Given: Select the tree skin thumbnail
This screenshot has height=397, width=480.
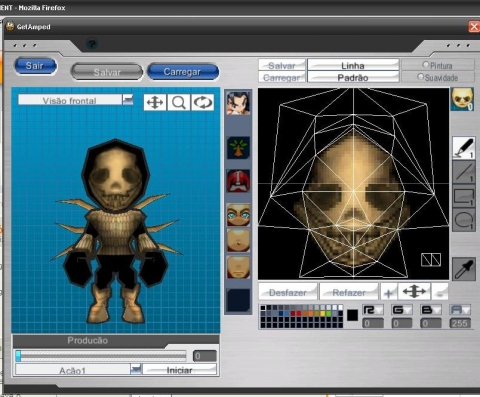Looking at the screenshot, I should tap(238, 147).
